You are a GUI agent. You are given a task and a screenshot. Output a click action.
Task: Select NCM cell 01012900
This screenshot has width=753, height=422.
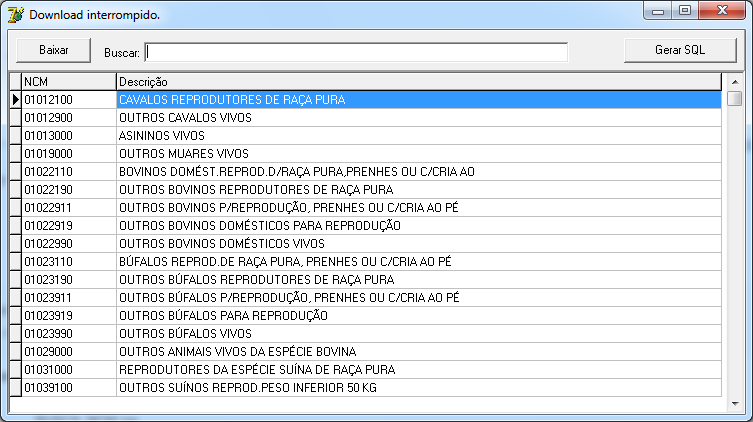click(69, 118)
